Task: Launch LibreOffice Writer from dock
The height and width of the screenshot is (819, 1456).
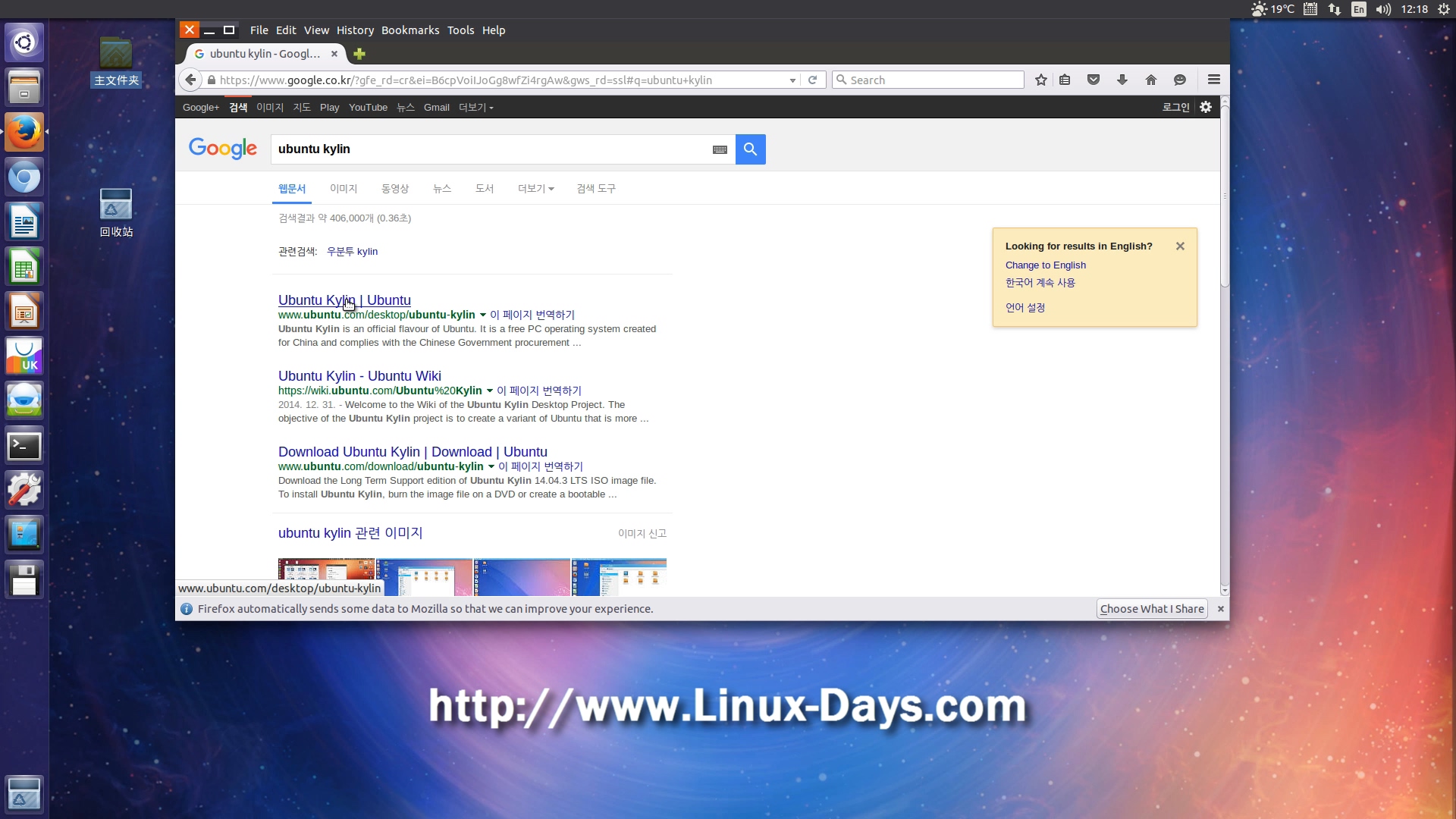Action: click(24, 222)
